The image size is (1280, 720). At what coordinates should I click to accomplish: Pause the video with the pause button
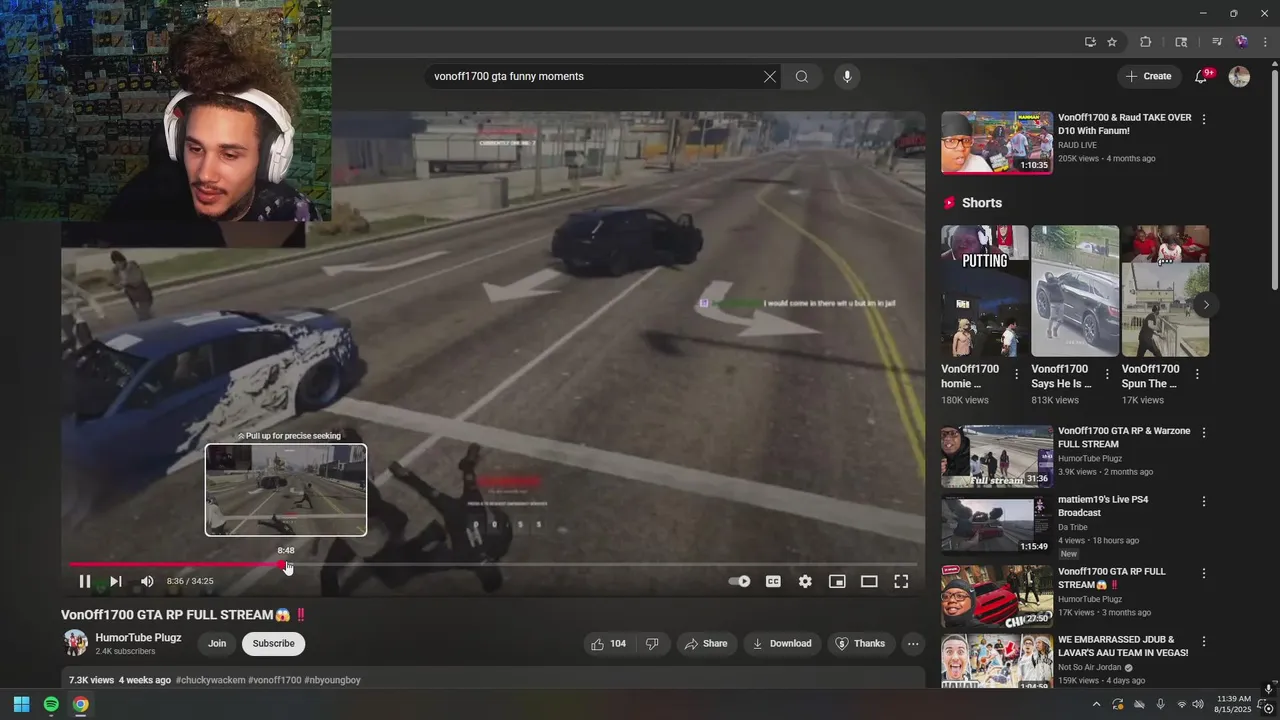pos(85,581)
